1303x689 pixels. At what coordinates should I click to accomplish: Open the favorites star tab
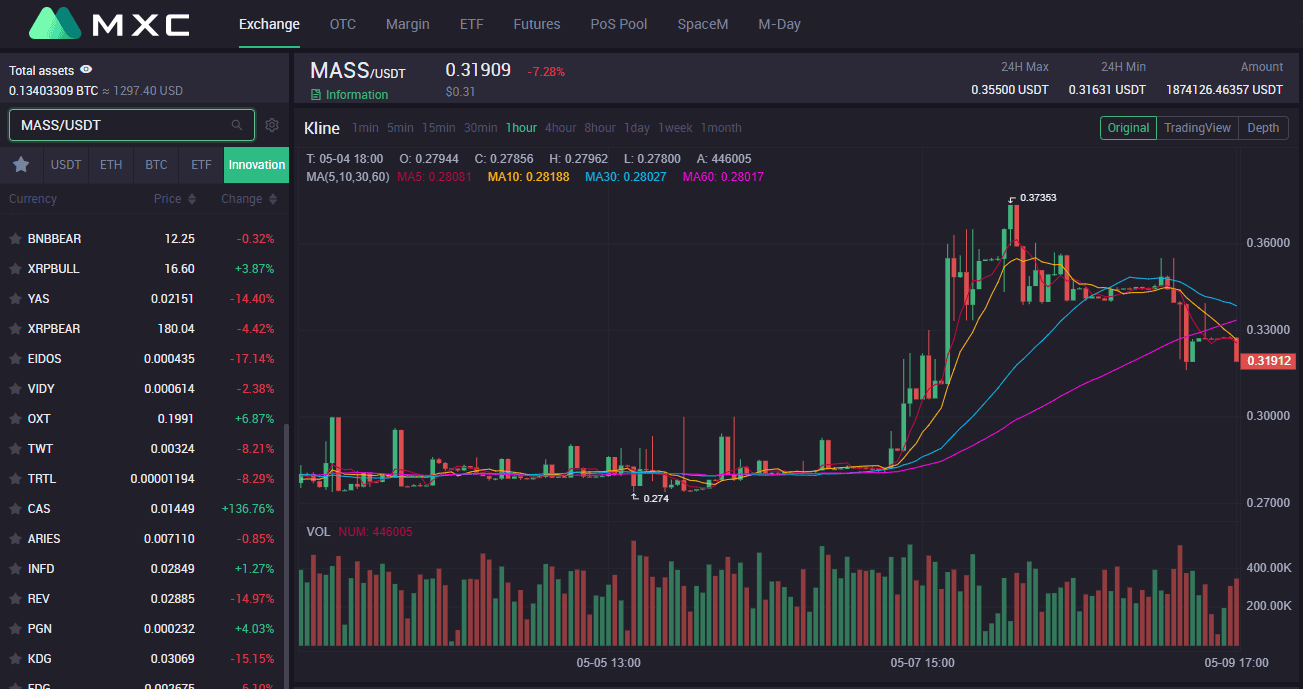(x=21, y=165)
